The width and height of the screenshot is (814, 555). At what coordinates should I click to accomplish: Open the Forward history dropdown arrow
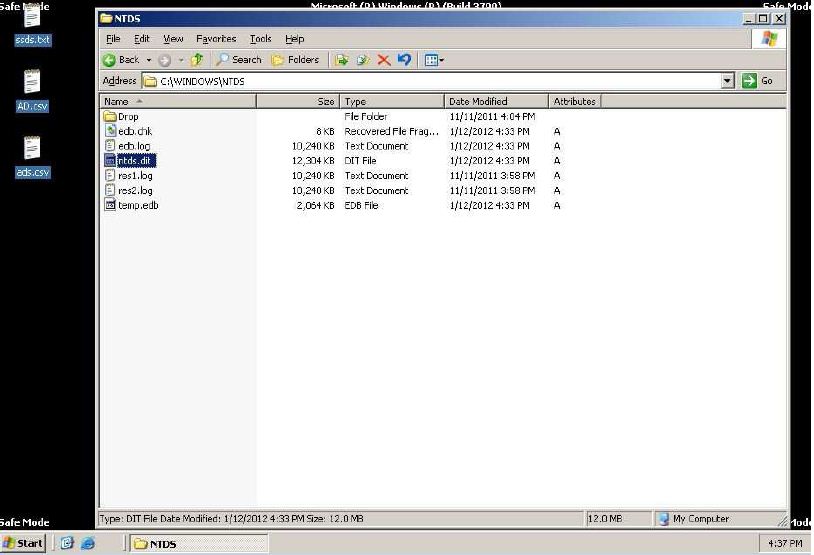pyautogui.click(x=181, y=60)
